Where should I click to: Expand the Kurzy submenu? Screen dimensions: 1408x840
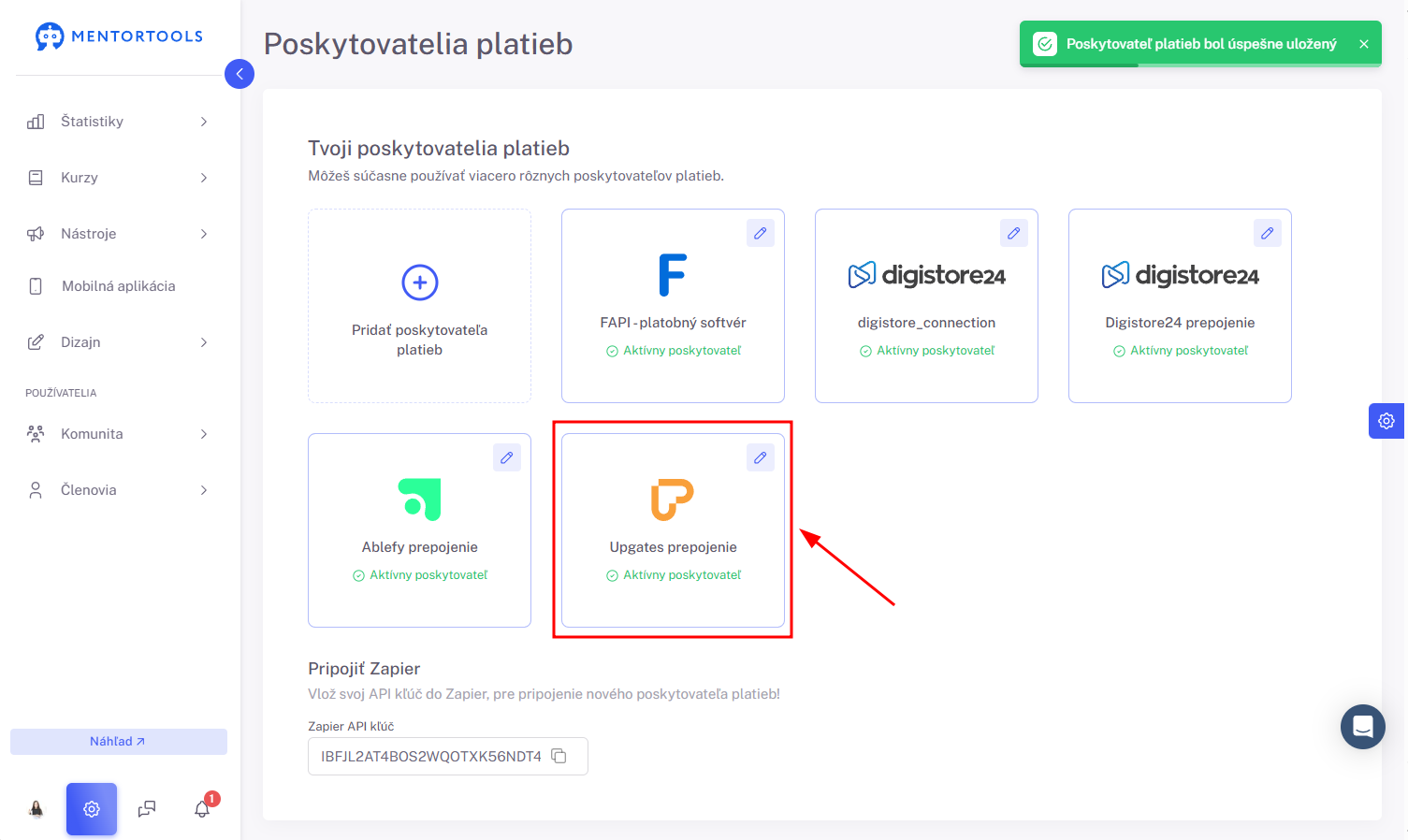[x=118, y=178]
